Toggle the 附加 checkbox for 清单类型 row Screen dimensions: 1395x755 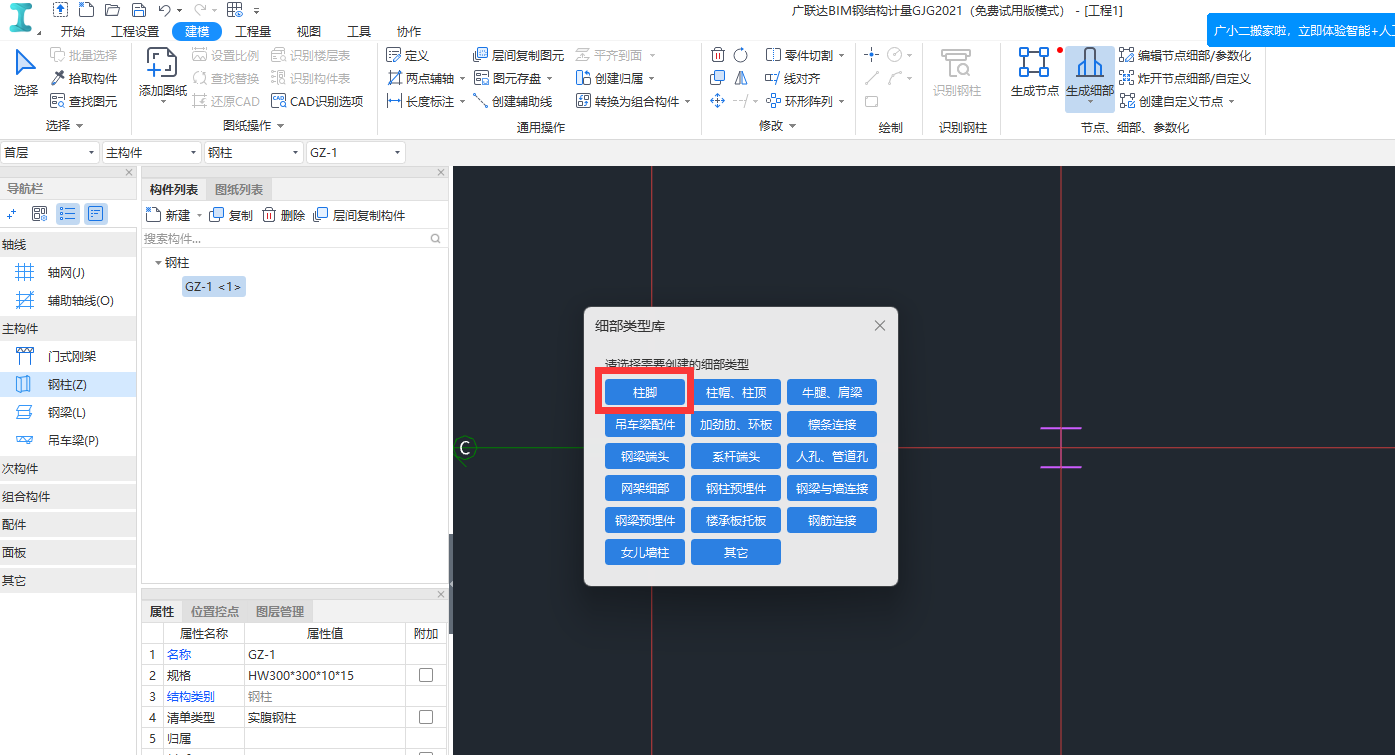click(426, 717)
